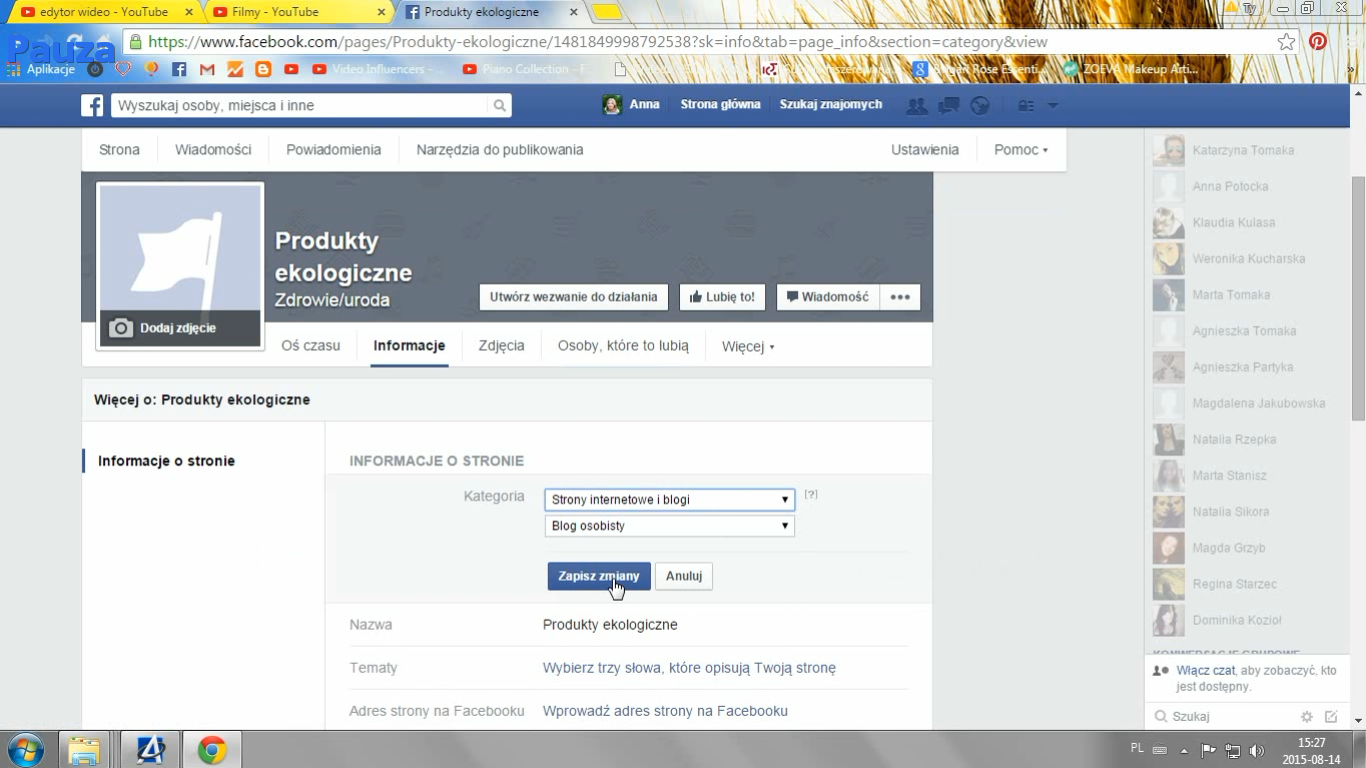The image size is (1366, 768).
Task: Click Strona główna in header
Action: (720, 104)
